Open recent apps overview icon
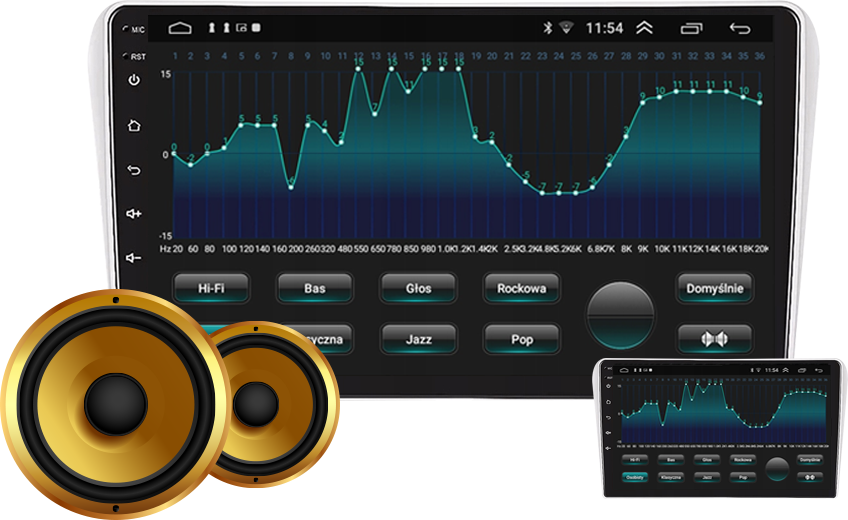The width and height of the screenshot is (848, 520). point(691,28)
